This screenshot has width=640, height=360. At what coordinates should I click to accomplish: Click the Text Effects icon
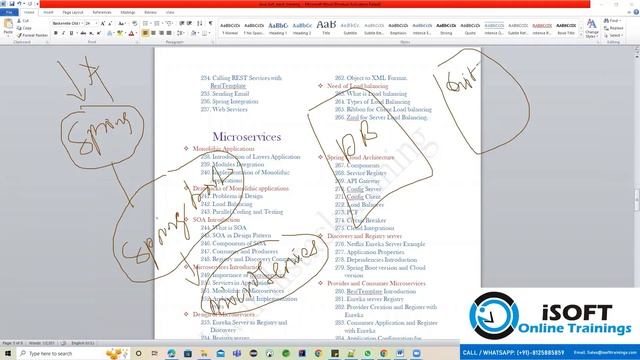tap(110, 33)
